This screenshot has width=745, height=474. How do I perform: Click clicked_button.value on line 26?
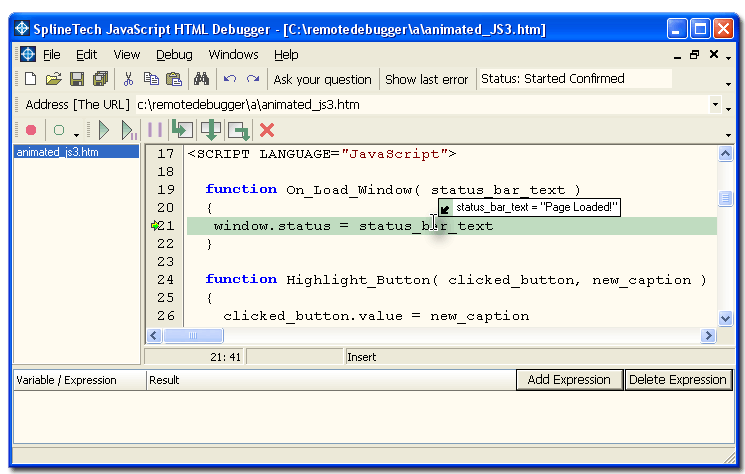pyautogui.click(x=313, y=316)
